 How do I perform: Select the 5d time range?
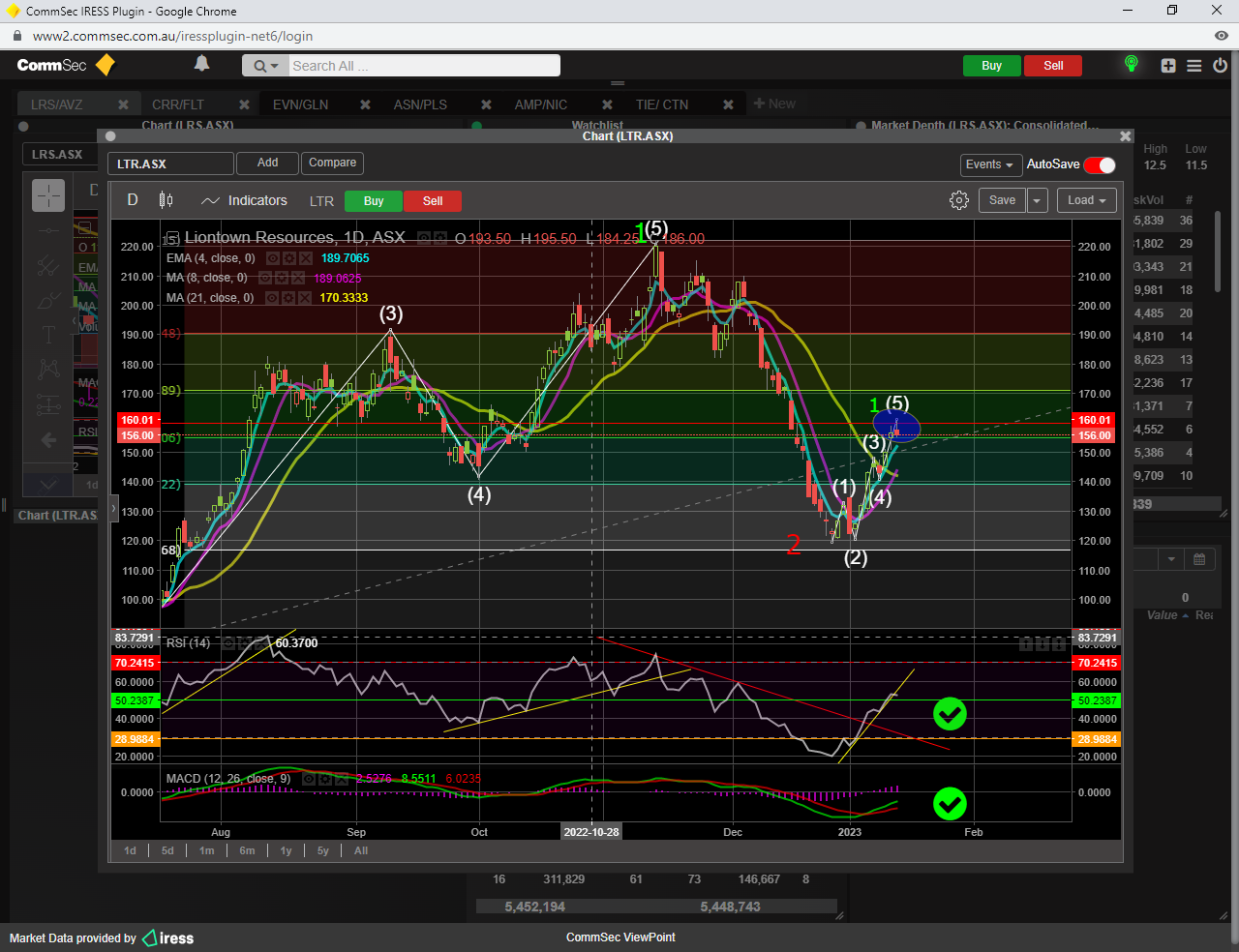pyautogui.click(x=167, y=851)
